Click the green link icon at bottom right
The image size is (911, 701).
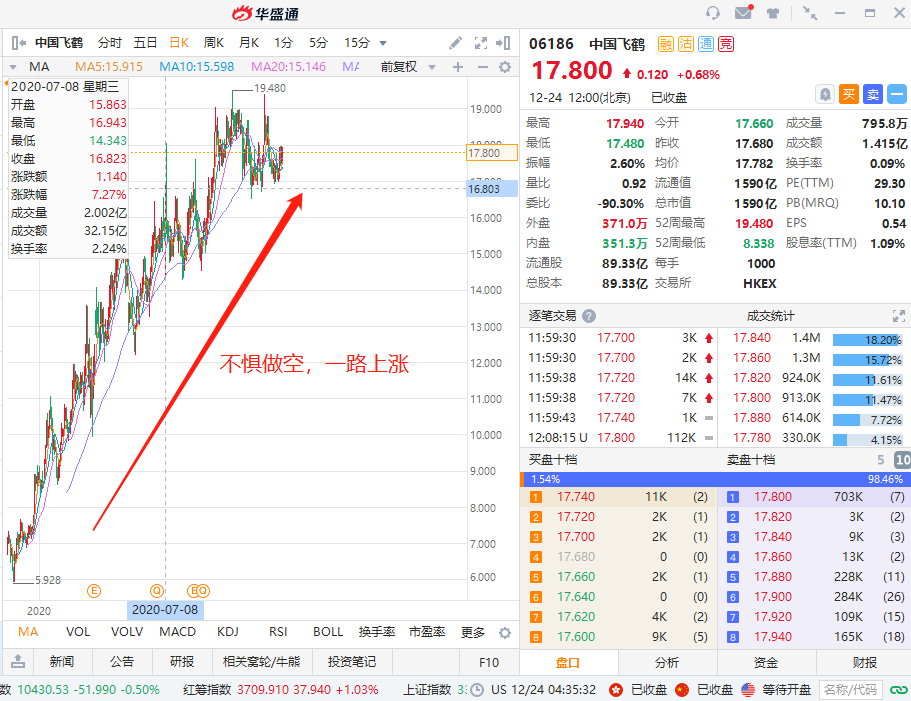pyautogui.click(x=898, y=690)
